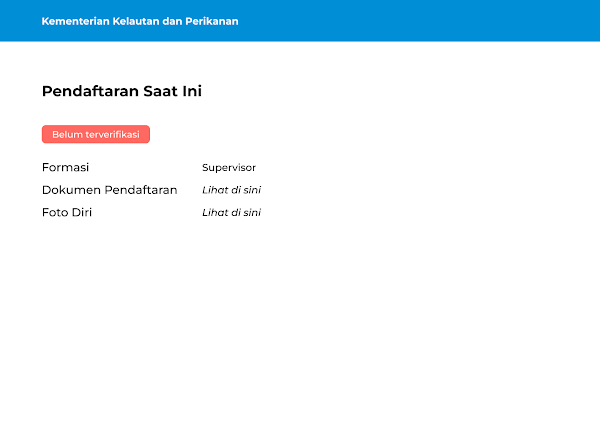Click the Dokumen Pendaftaran label
Image resolution: width=600 pixels, height=427 pixels.
109,190
